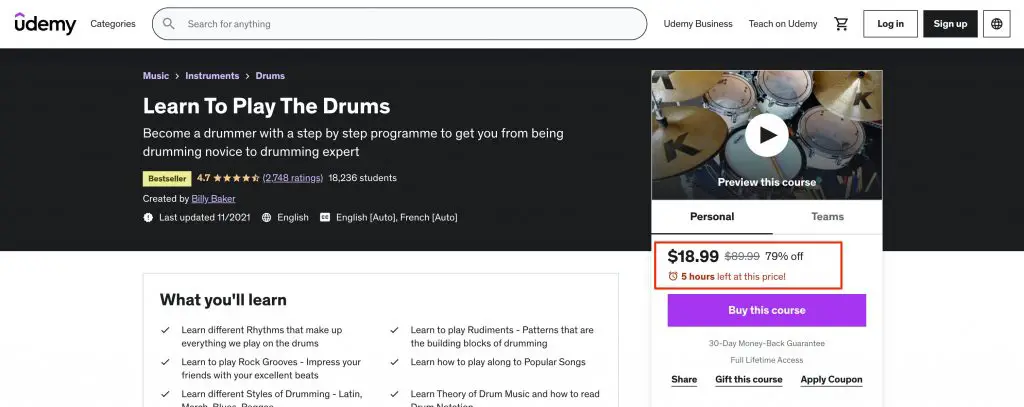1024x407 pixels.
Task: Click the star rating icons
Action: click(236, 178)
